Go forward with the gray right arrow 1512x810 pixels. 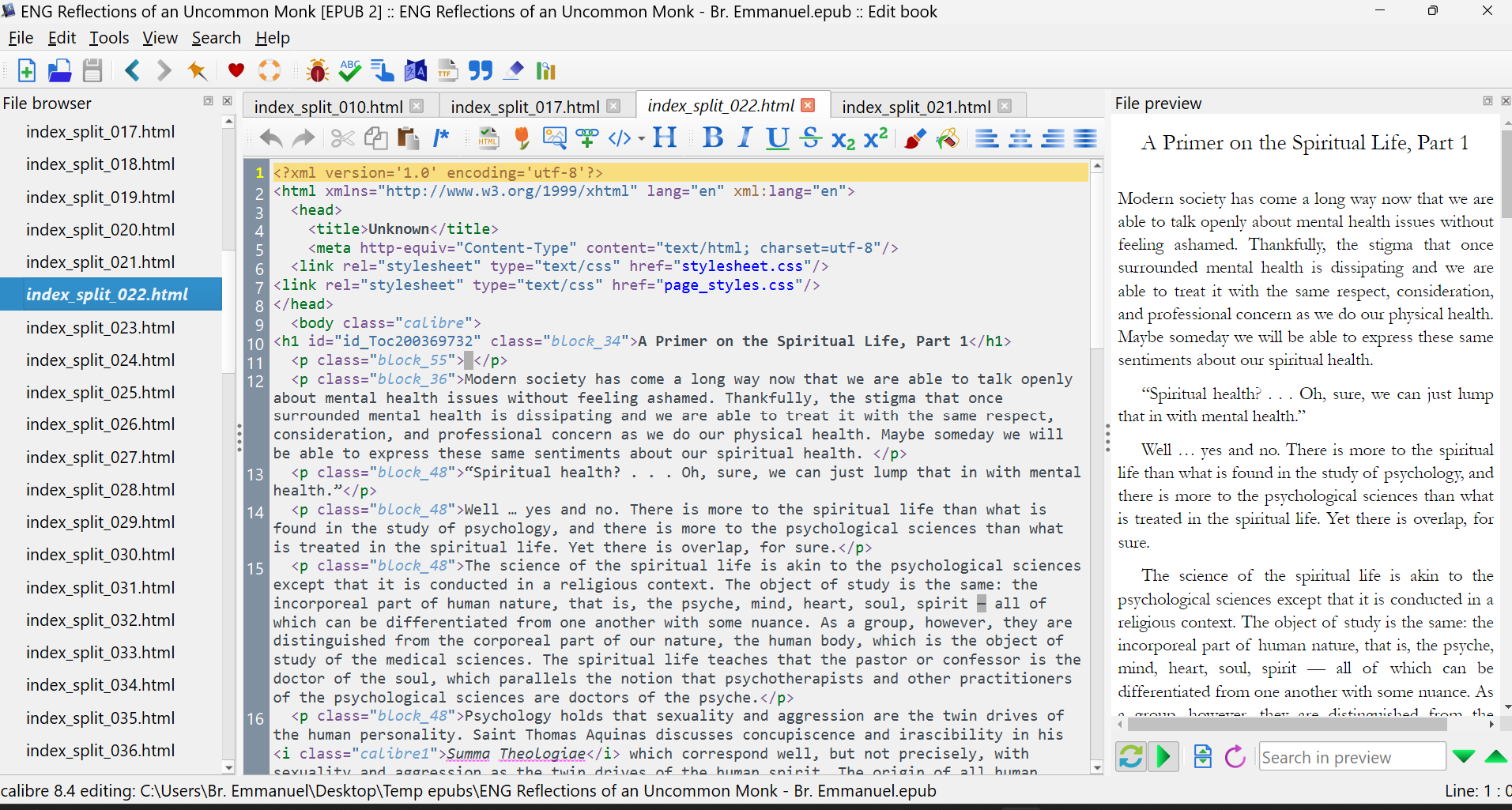(164, 71)
